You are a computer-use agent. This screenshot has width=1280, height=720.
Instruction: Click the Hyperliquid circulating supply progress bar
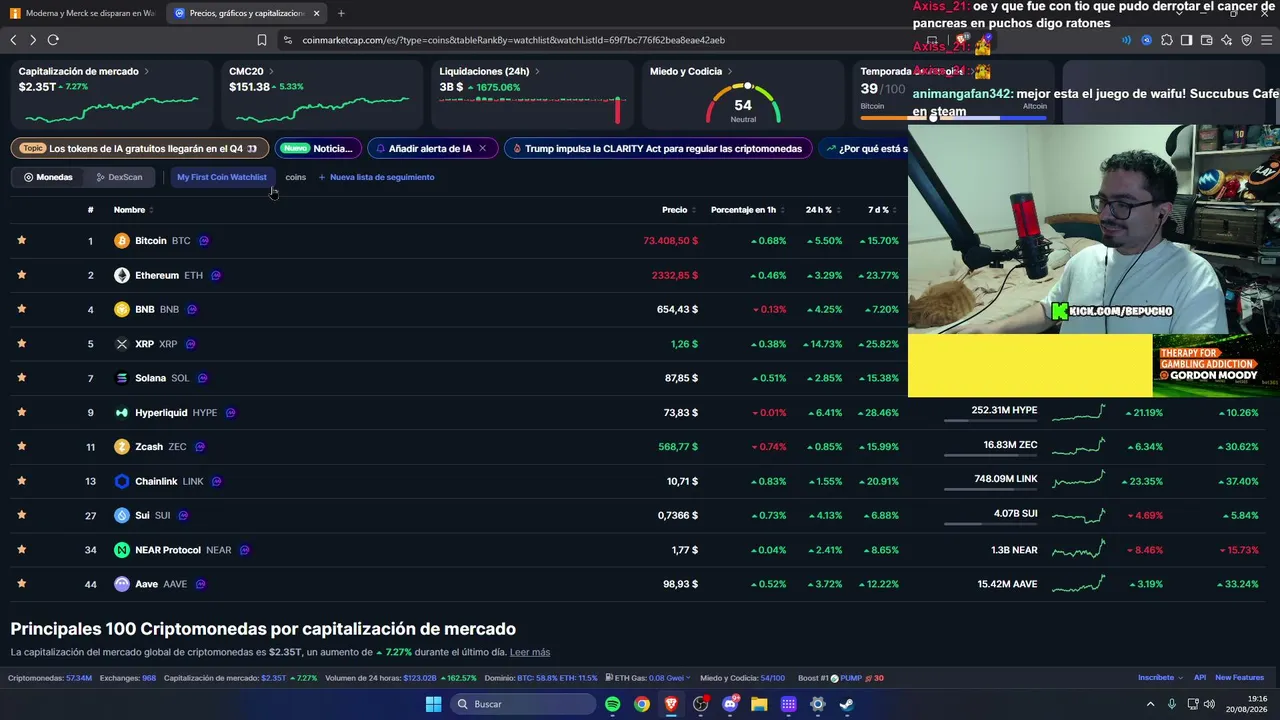[991, 421]
